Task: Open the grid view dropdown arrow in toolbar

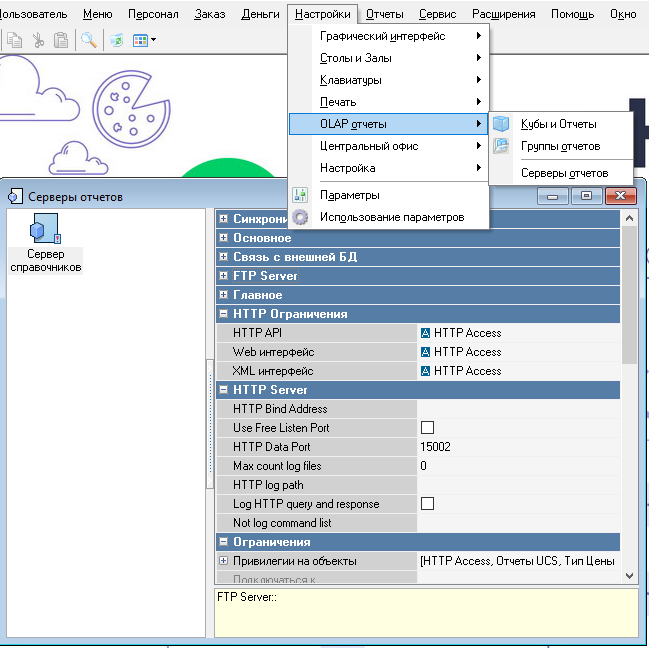Action: (x=153, y=41)
